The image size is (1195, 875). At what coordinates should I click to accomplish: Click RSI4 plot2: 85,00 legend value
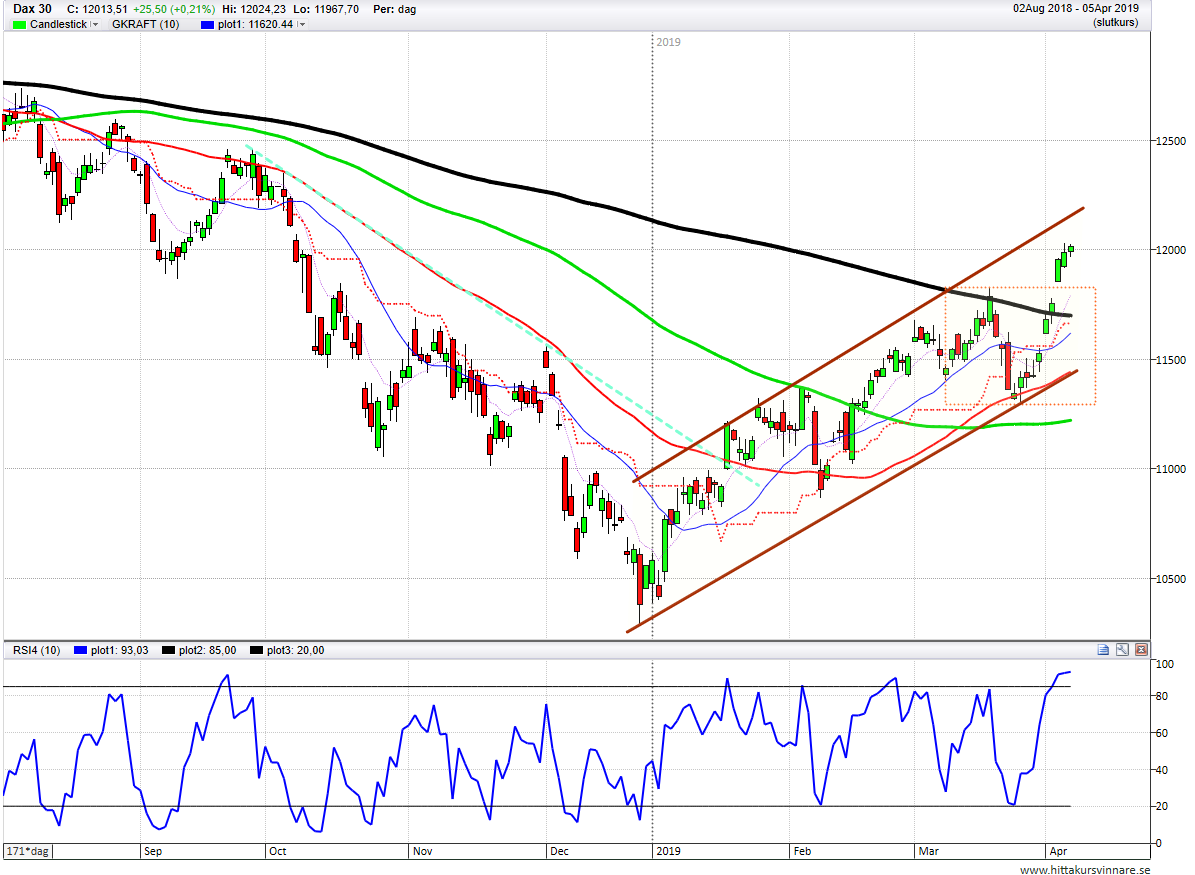tap(207, 650)
